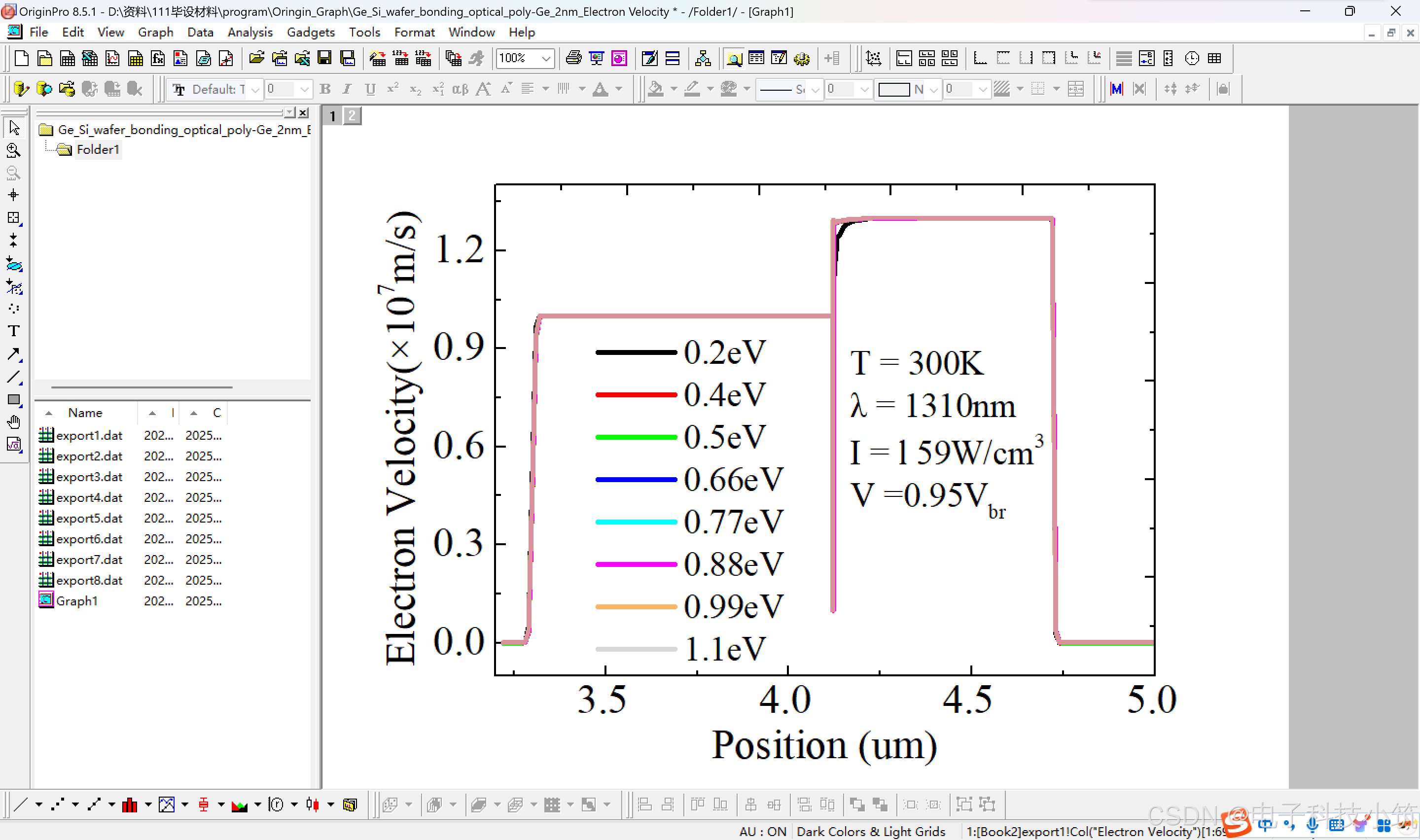Screen dimensions: 1420x840
Task: Choose the Arrow drawing tool
Action: (14, 354)
